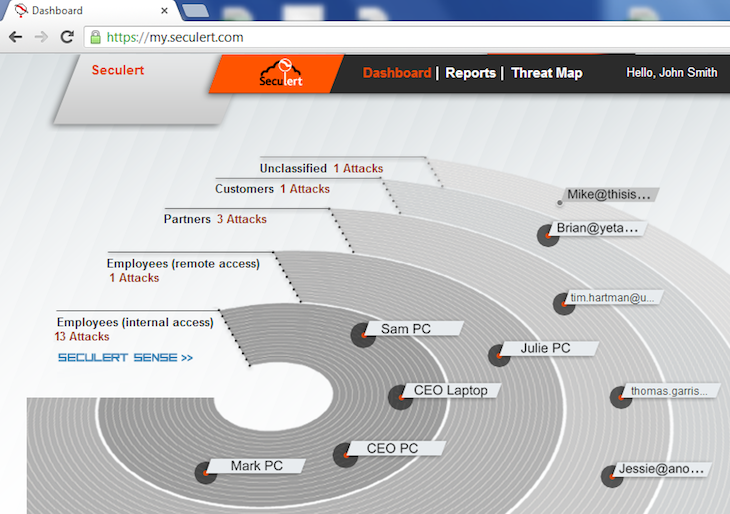
Task: Click the browser forward arrow
Action: 41,37
